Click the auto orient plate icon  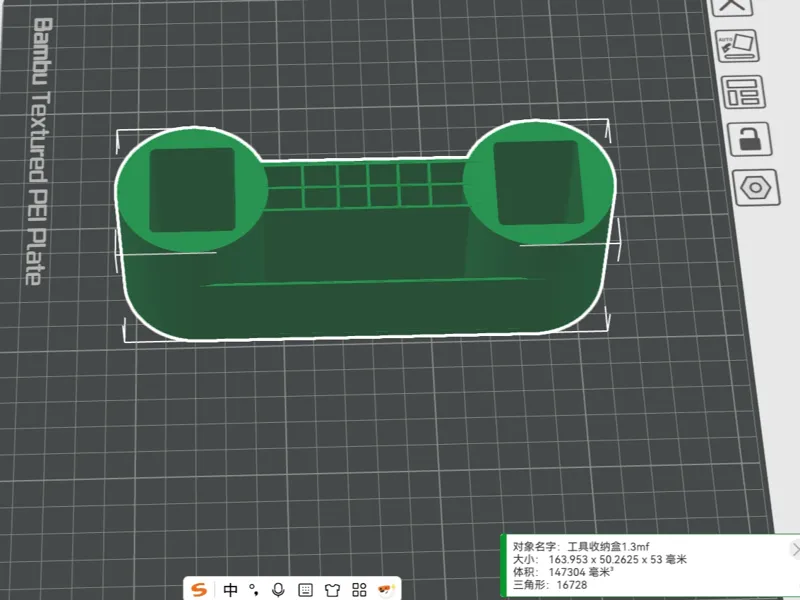pos(737,46)
